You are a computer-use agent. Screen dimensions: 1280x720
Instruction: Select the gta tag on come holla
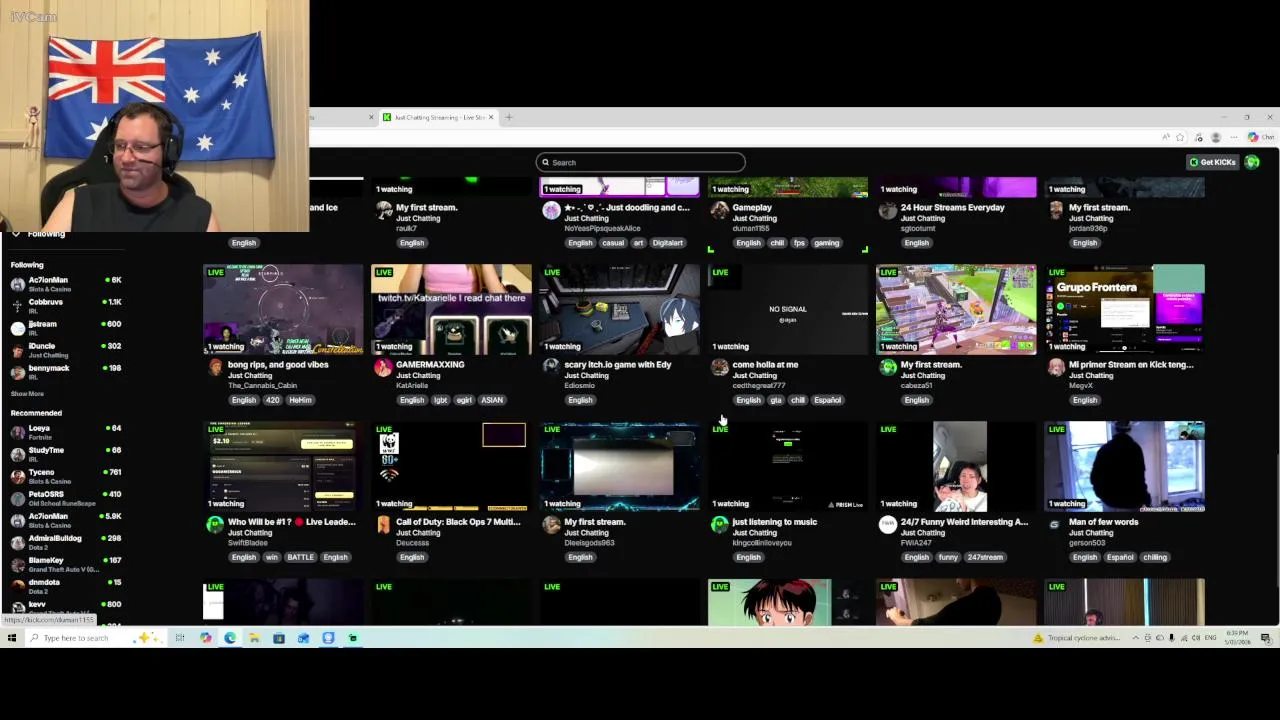(x=776, y=400)
